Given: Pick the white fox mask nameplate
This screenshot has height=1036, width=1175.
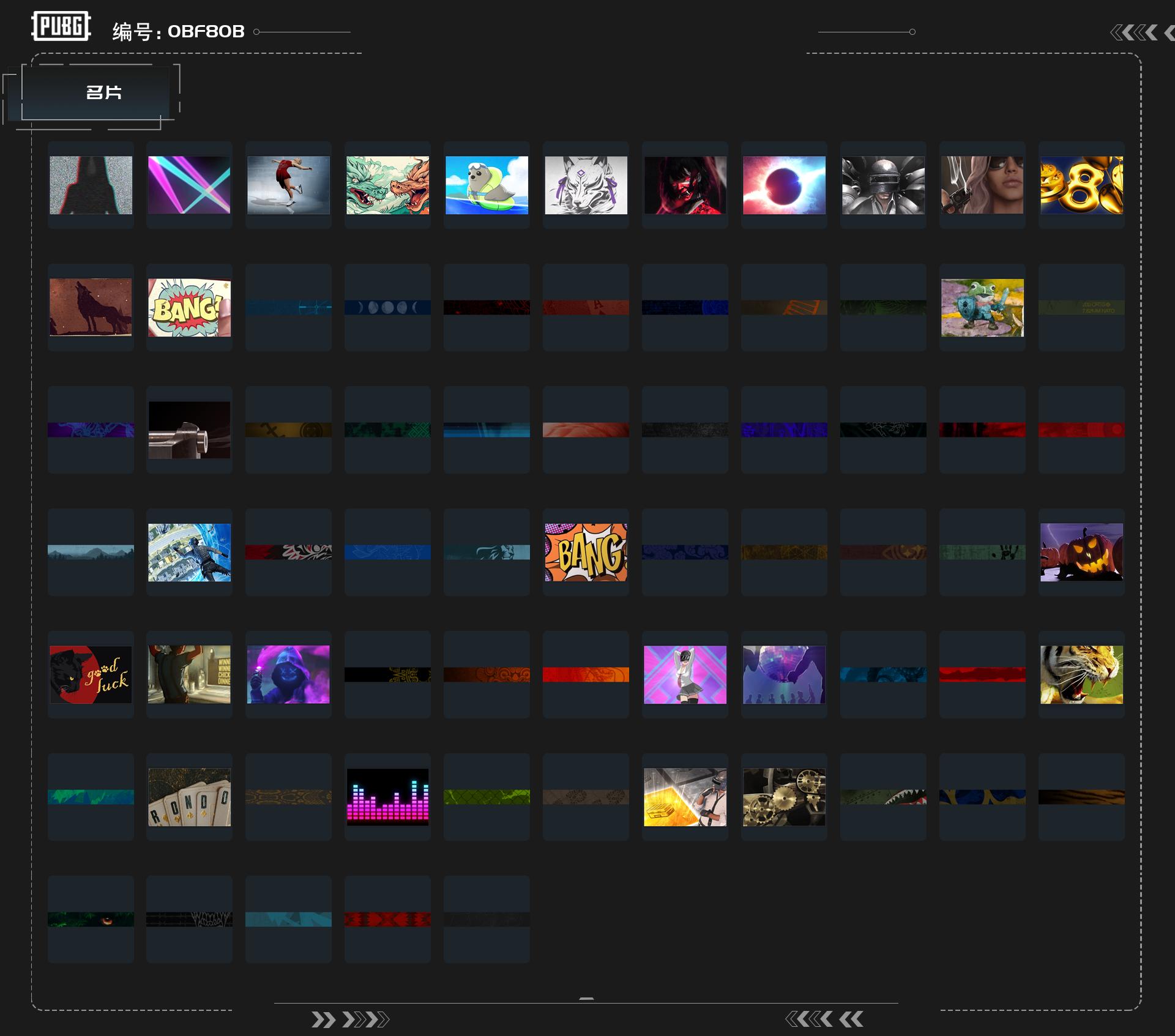Looking at the screenshot, I should tap(586, 185).
